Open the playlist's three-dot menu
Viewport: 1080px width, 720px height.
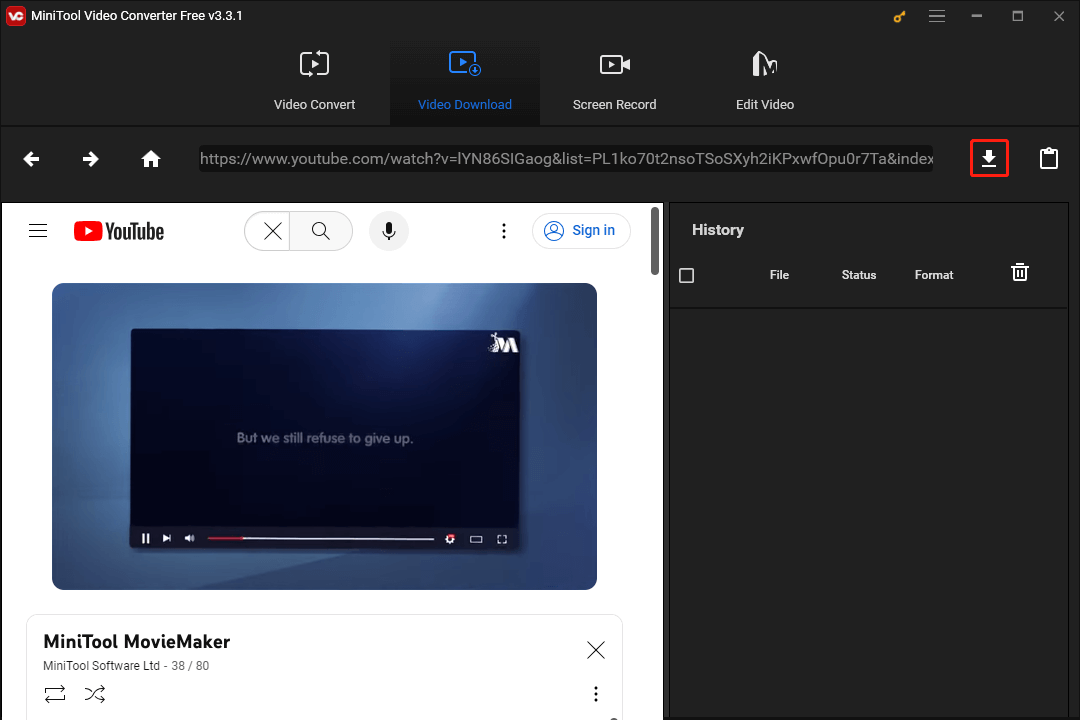(x=596, y=693)
